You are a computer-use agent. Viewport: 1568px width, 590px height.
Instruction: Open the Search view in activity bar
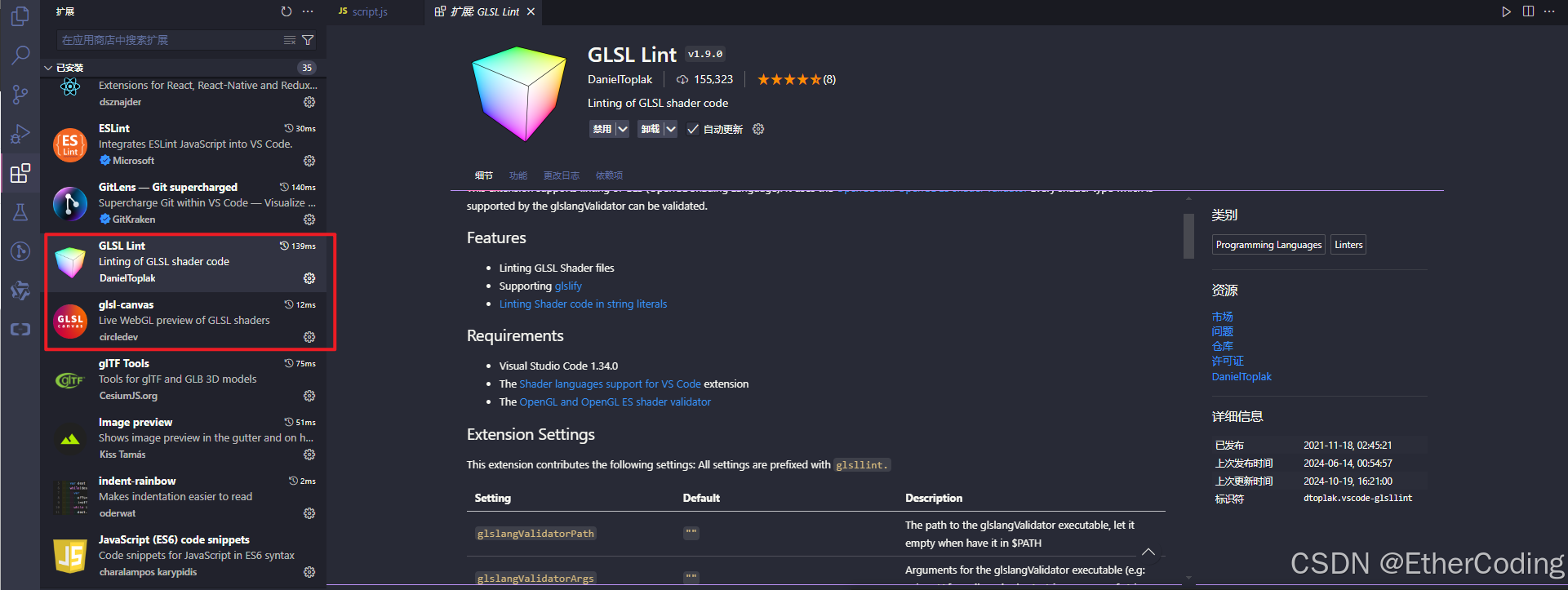[20, 55]
